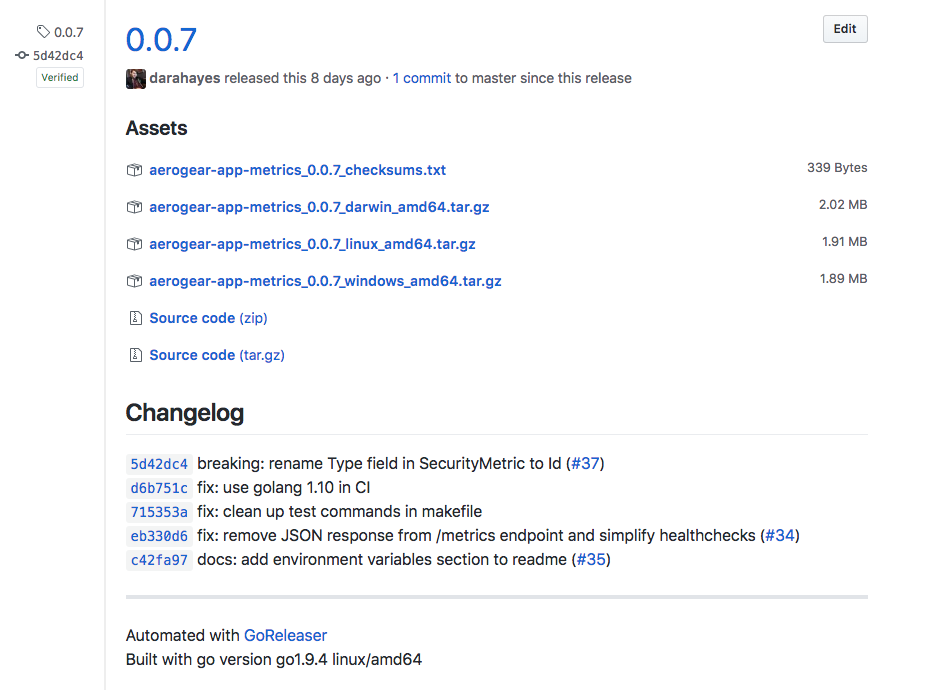
Task: Click the tag icon beside 0.0.7
Action: (43, 31)
